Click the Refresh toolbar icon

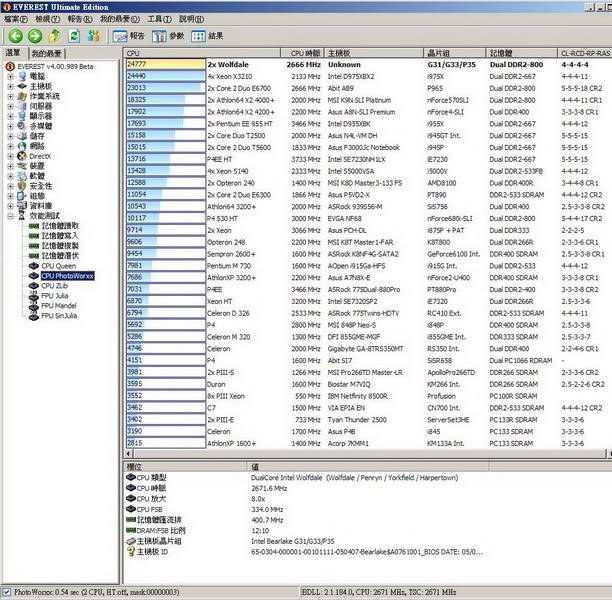(74, 36)
